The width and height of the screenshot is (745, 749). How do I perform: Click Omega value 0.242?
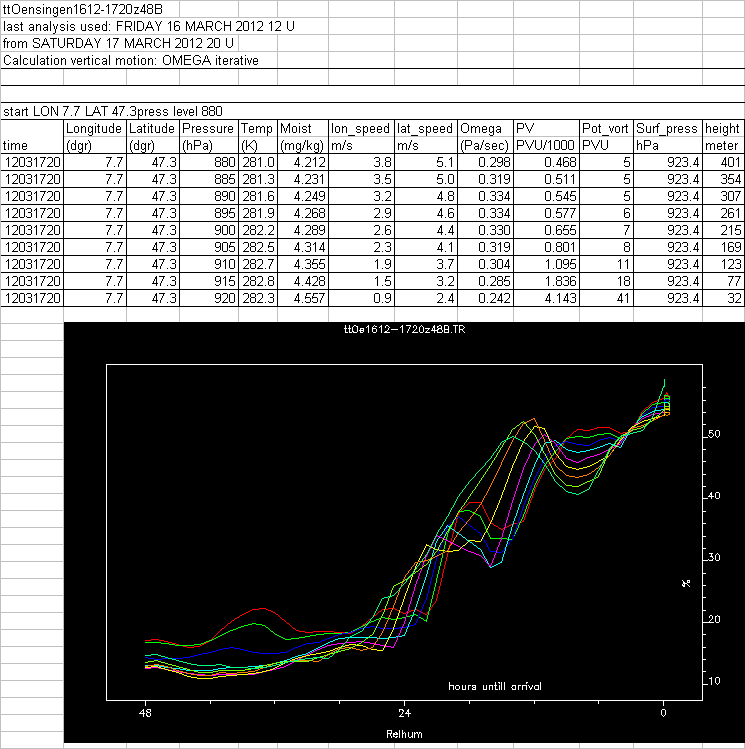(485, 298)
